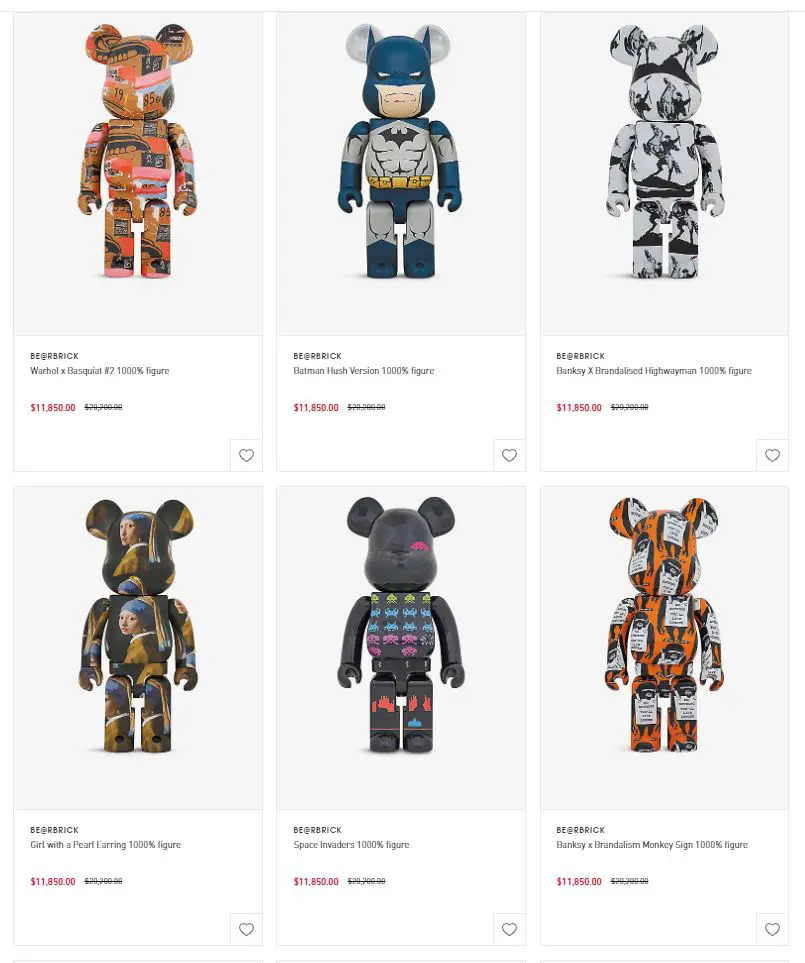Open Warhol x Basquiat #2 1000% figure link
The image size is (805, 963).
coord(99,370)
